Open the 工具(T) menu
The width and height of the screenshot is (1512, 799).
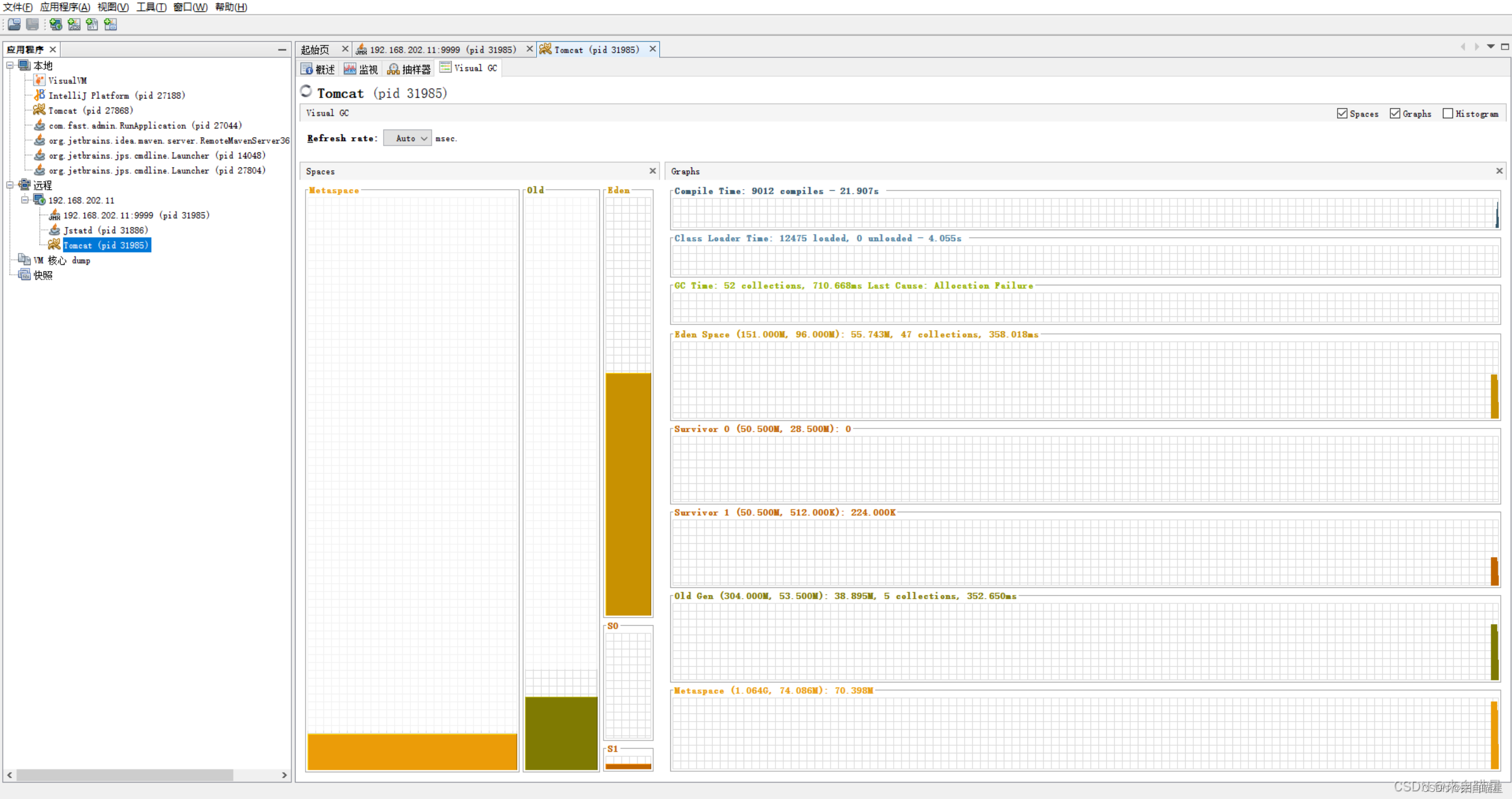(x=151, y=7)
